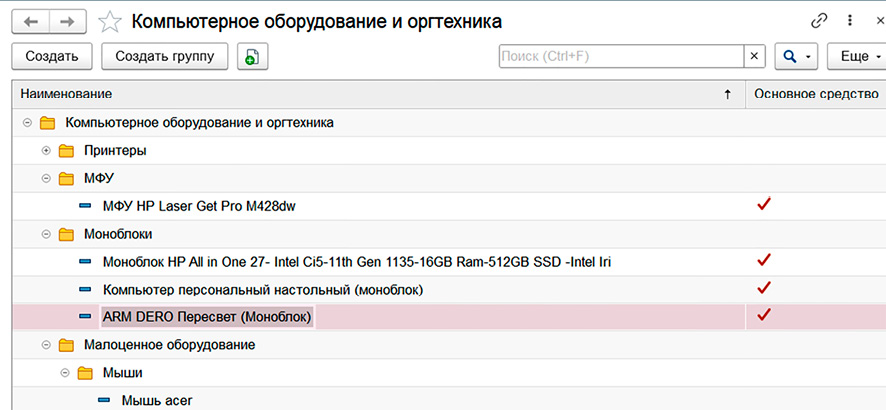This screenshot has height=410, width=886.
Task: Toggle checkmark for ARM DERO Пересвет row
Action: point(765,317)
